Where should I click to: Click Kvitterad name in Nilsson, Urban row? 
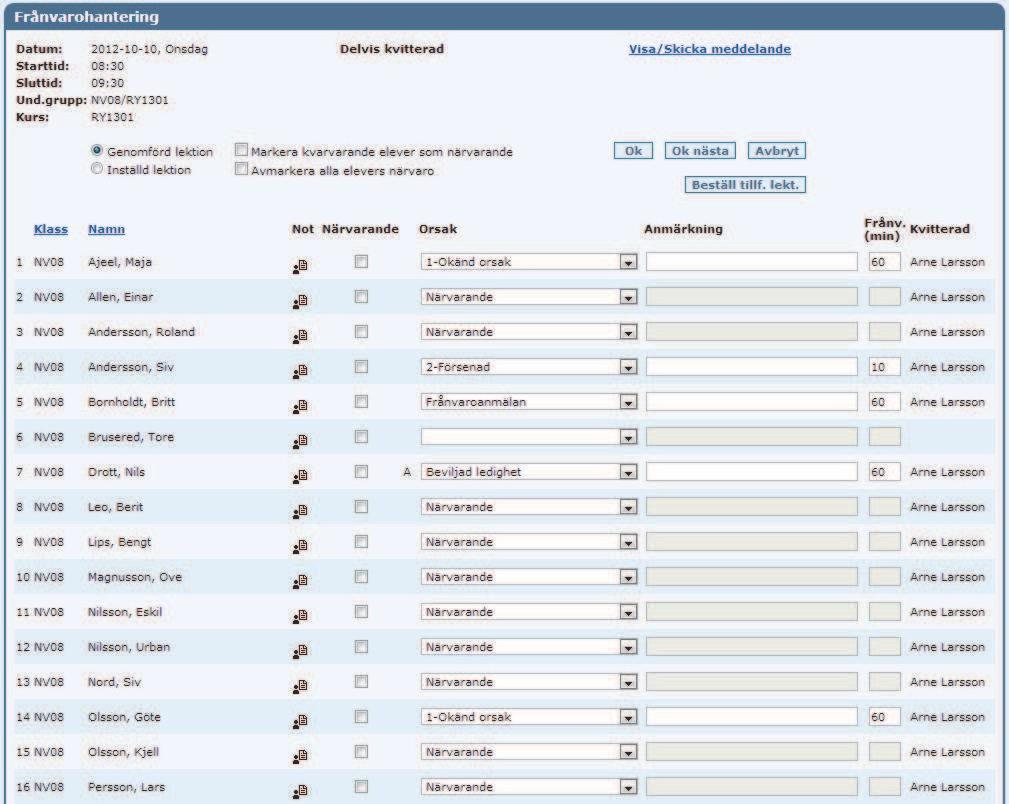(947, 647)
